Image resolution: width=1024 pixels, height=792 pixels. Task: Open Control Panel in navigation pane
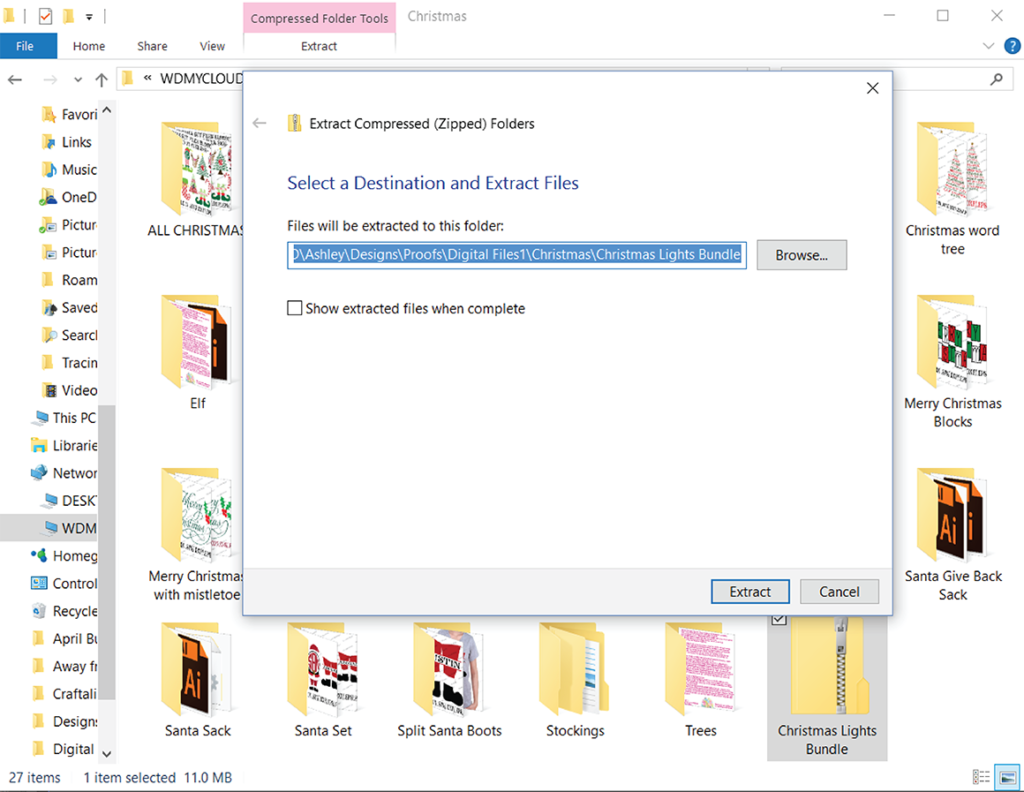point(65,583)
